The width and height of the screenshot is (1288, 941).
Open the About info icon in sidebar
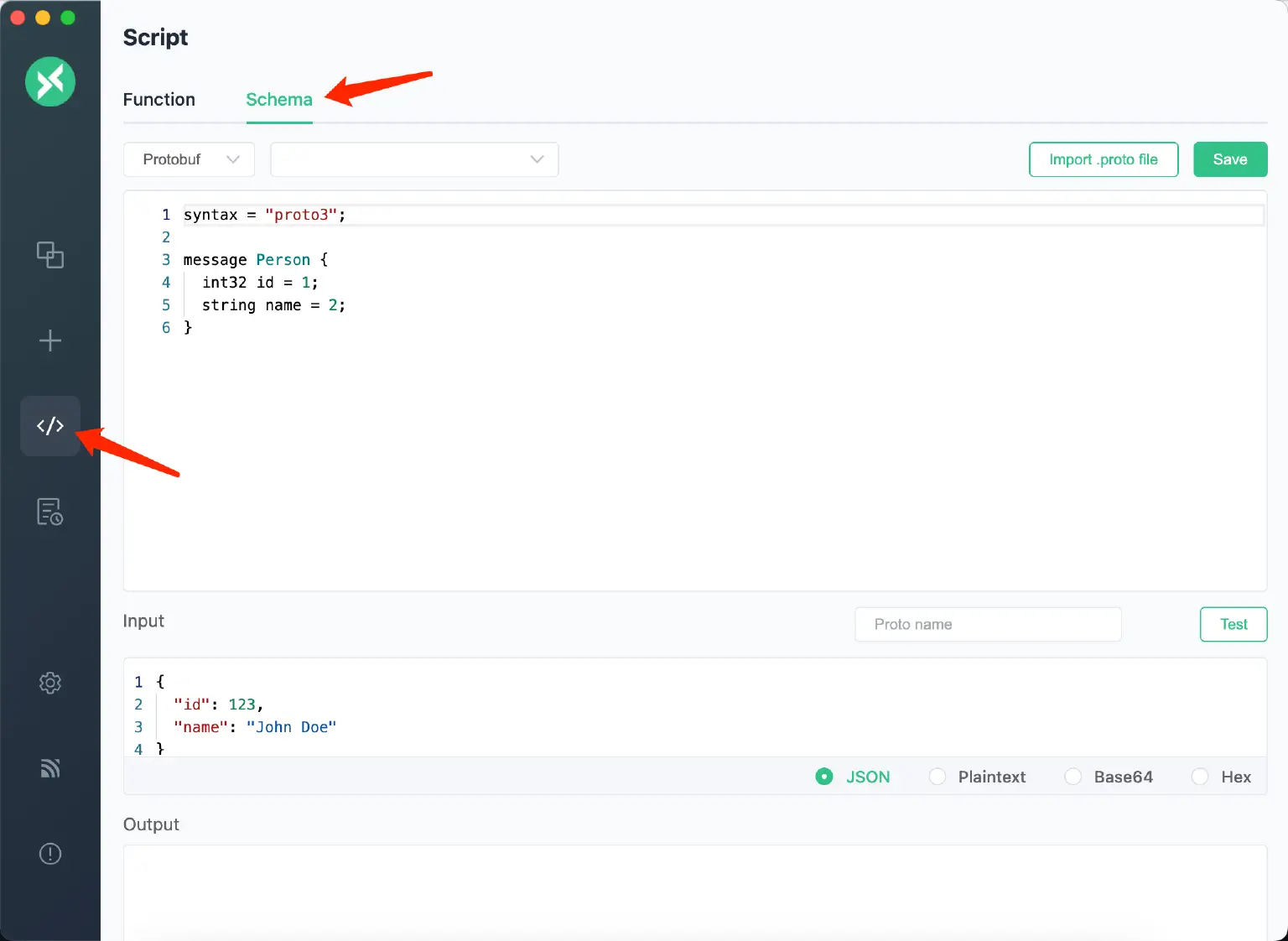click(50, 853)
